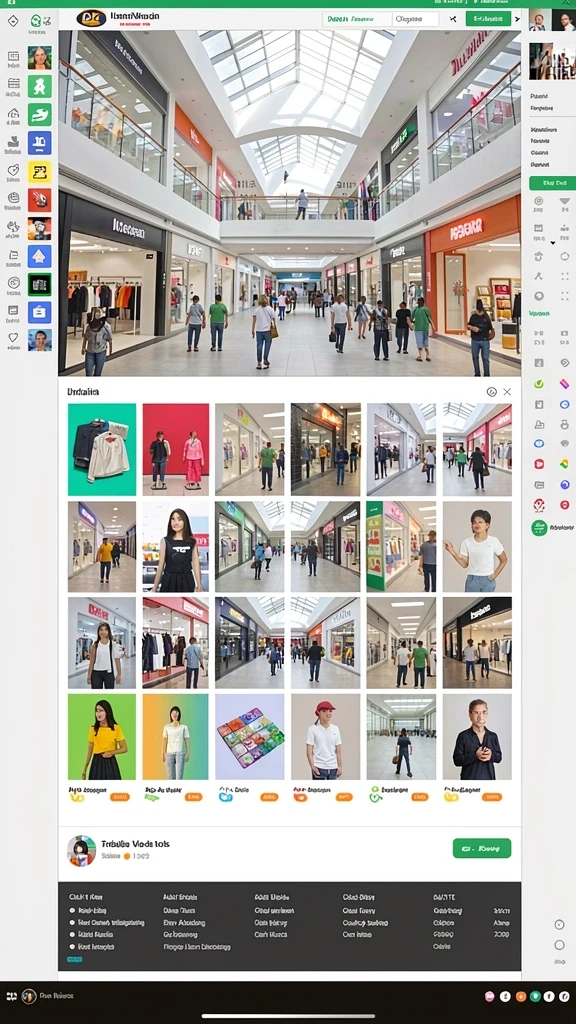Click the green button at top right of header

(488, 18)
